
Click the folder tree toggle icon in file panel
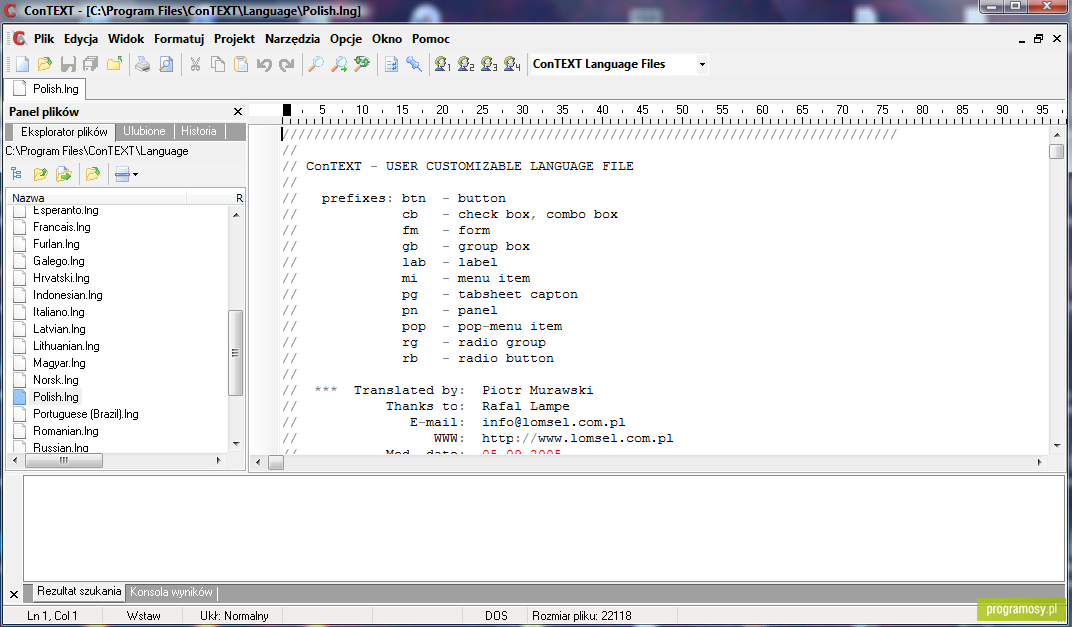pos(16,174)
